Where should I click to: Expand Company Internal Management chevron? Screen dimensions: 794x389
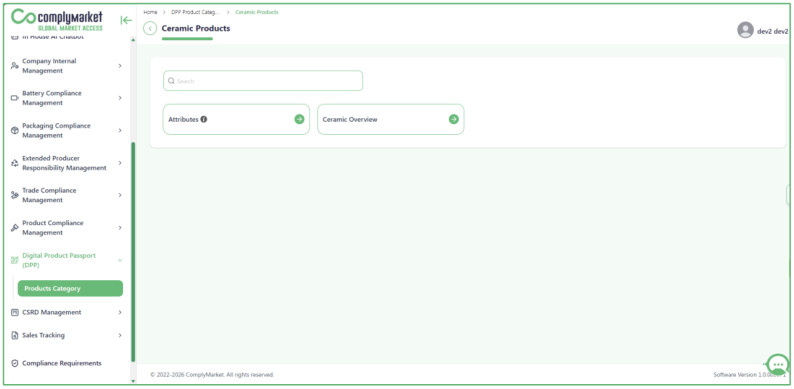[x=120, y=66]
